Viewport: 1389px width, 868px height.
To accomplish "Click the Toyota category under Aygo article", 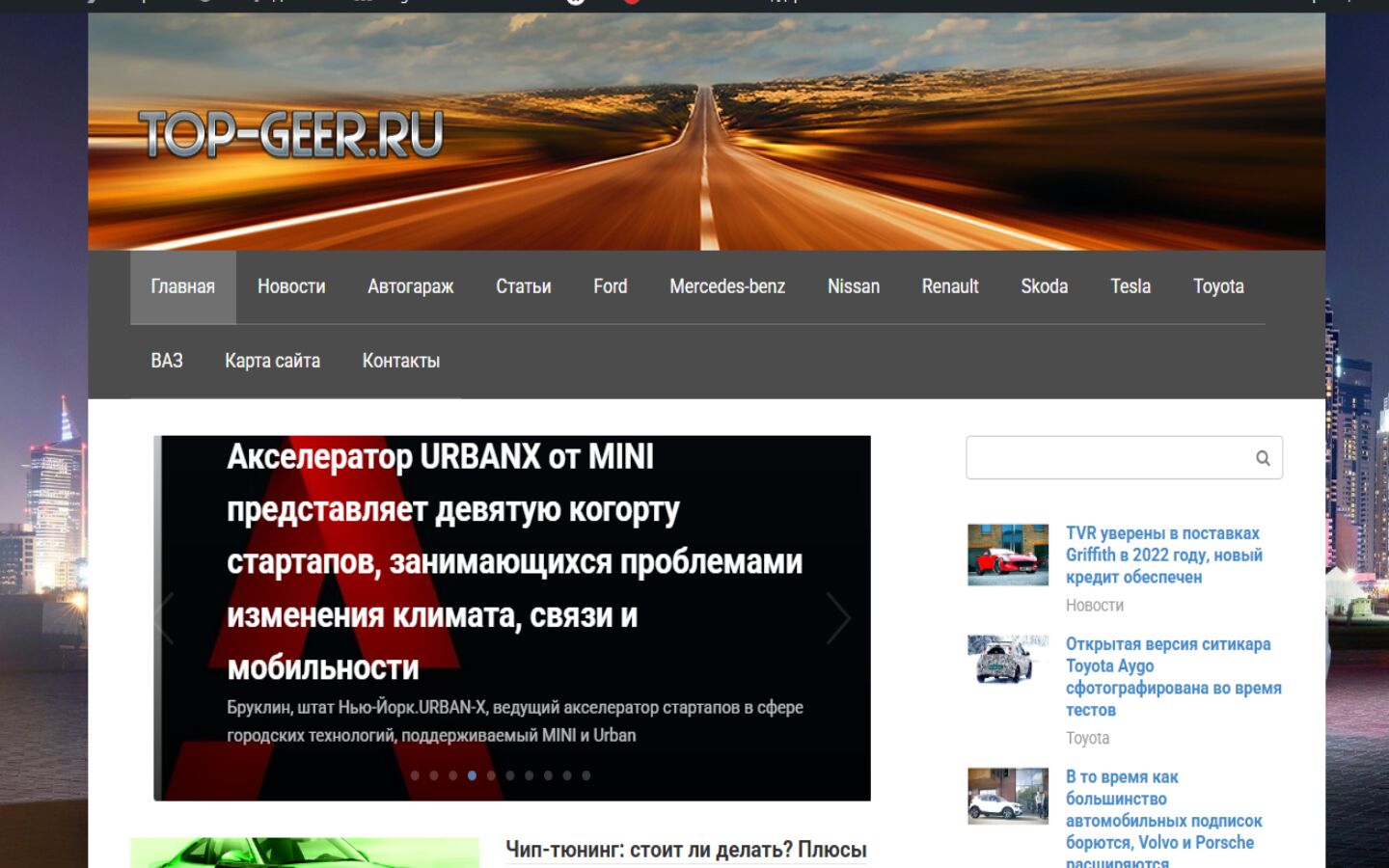I will click(x=1087, y=739).
